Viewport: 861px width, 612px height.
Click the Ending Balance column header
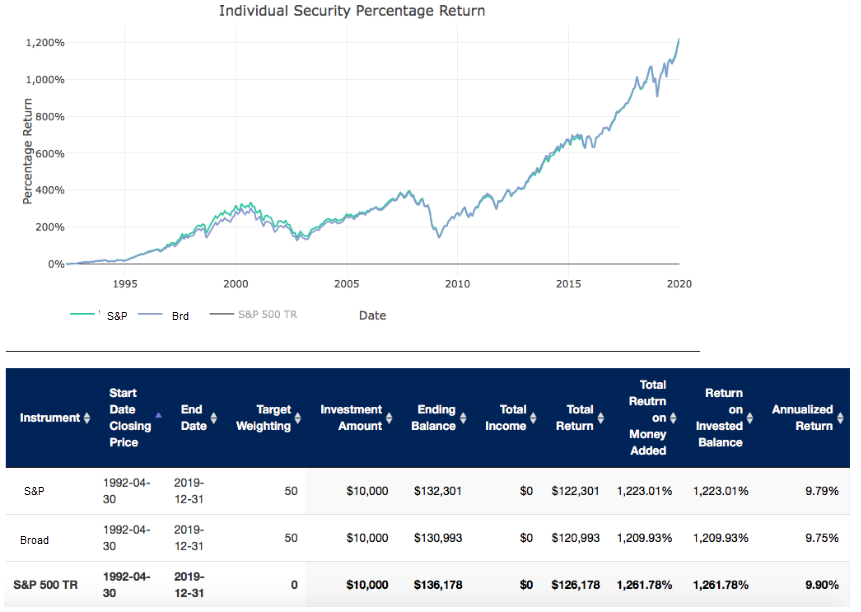tap(433, 418)
